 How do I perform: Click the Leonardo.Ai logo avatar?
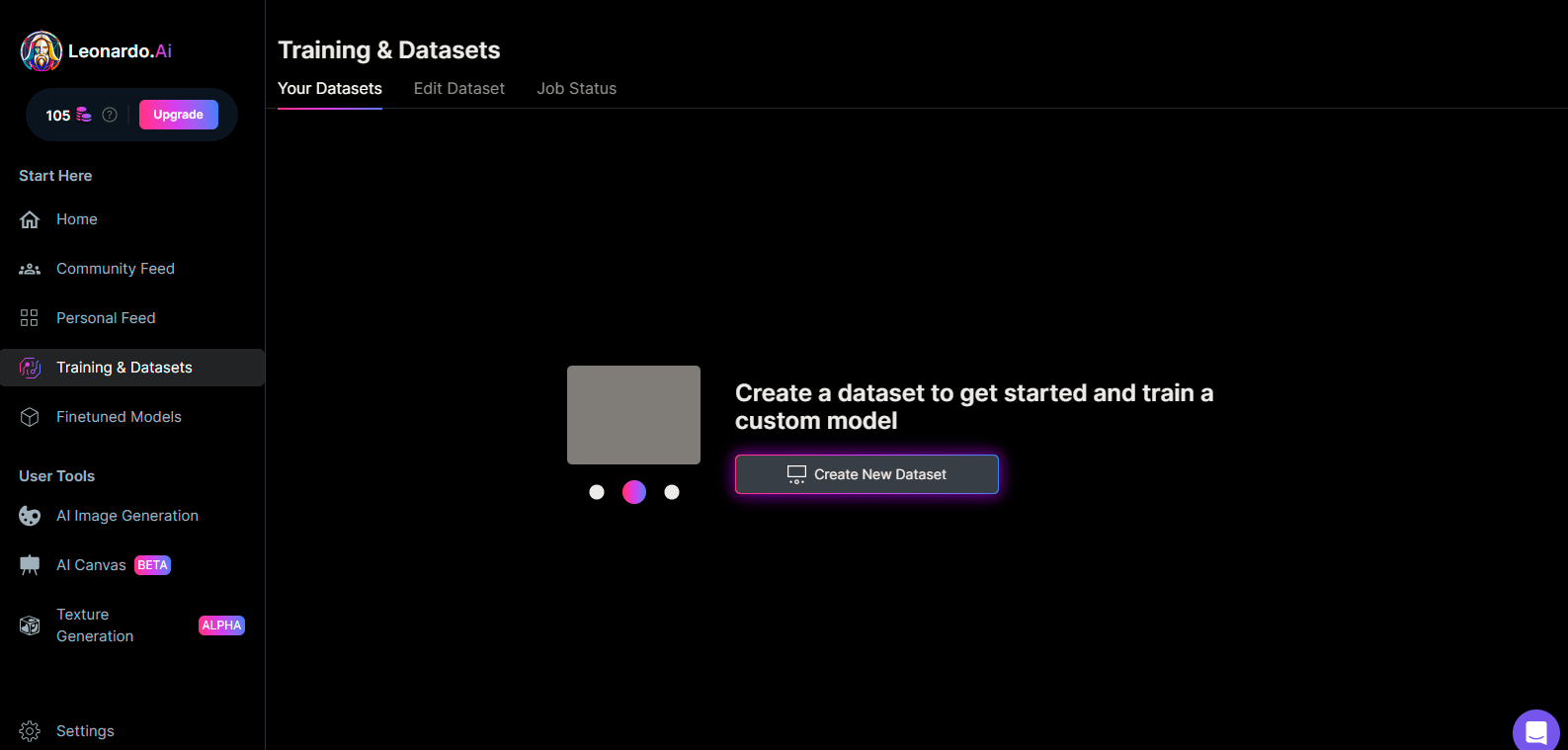tap(41, 51)
